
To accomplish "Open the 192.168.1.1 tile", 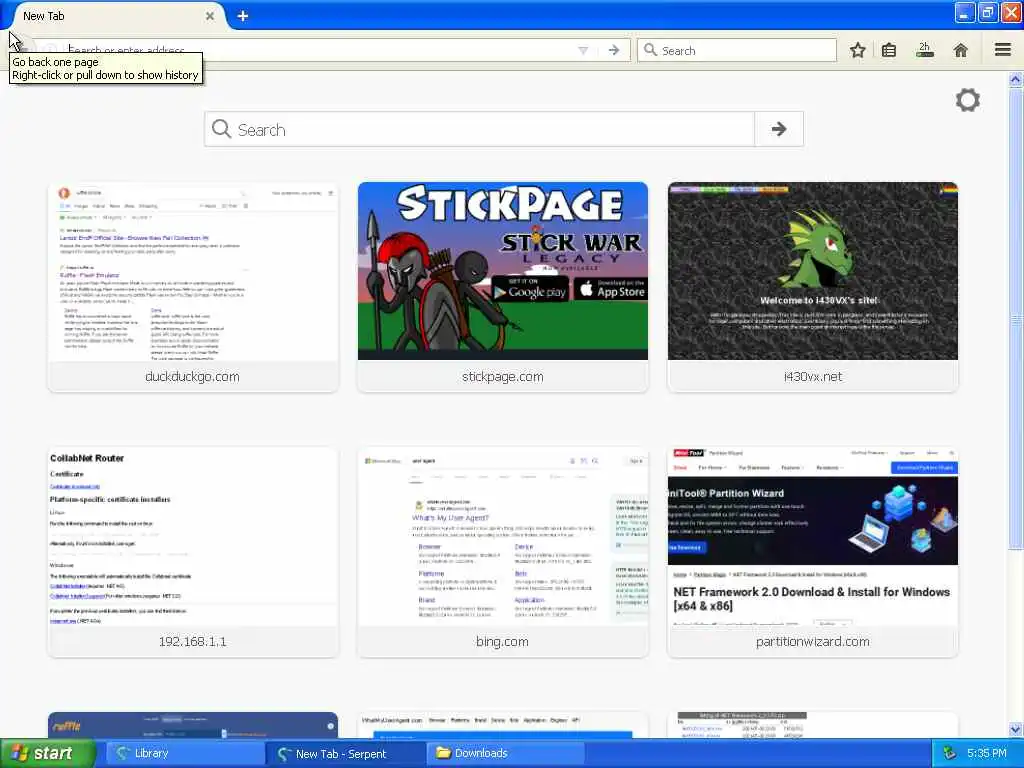I will click(x=193, y=552).
